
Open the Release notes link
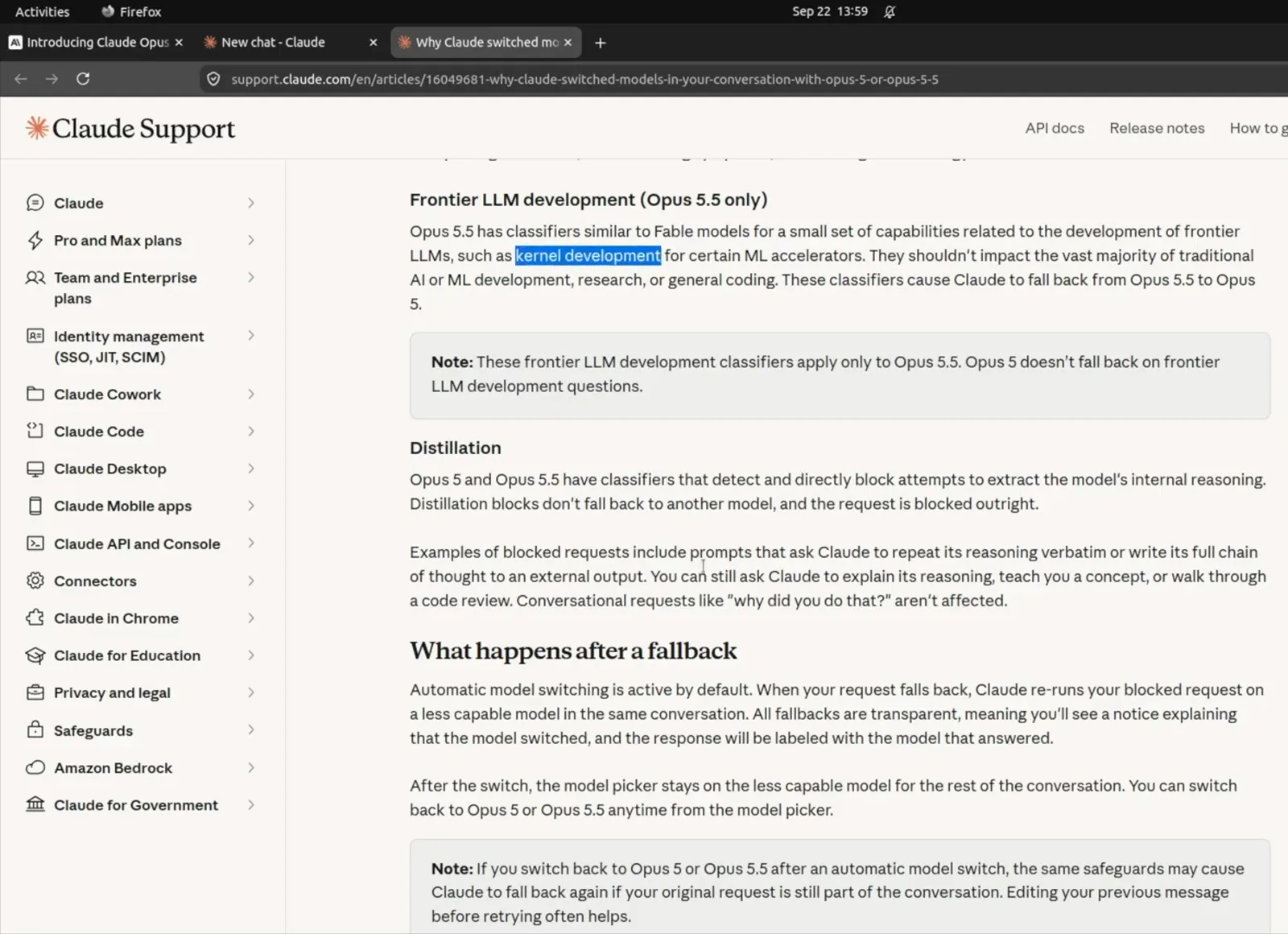[x=1157, y=128]
